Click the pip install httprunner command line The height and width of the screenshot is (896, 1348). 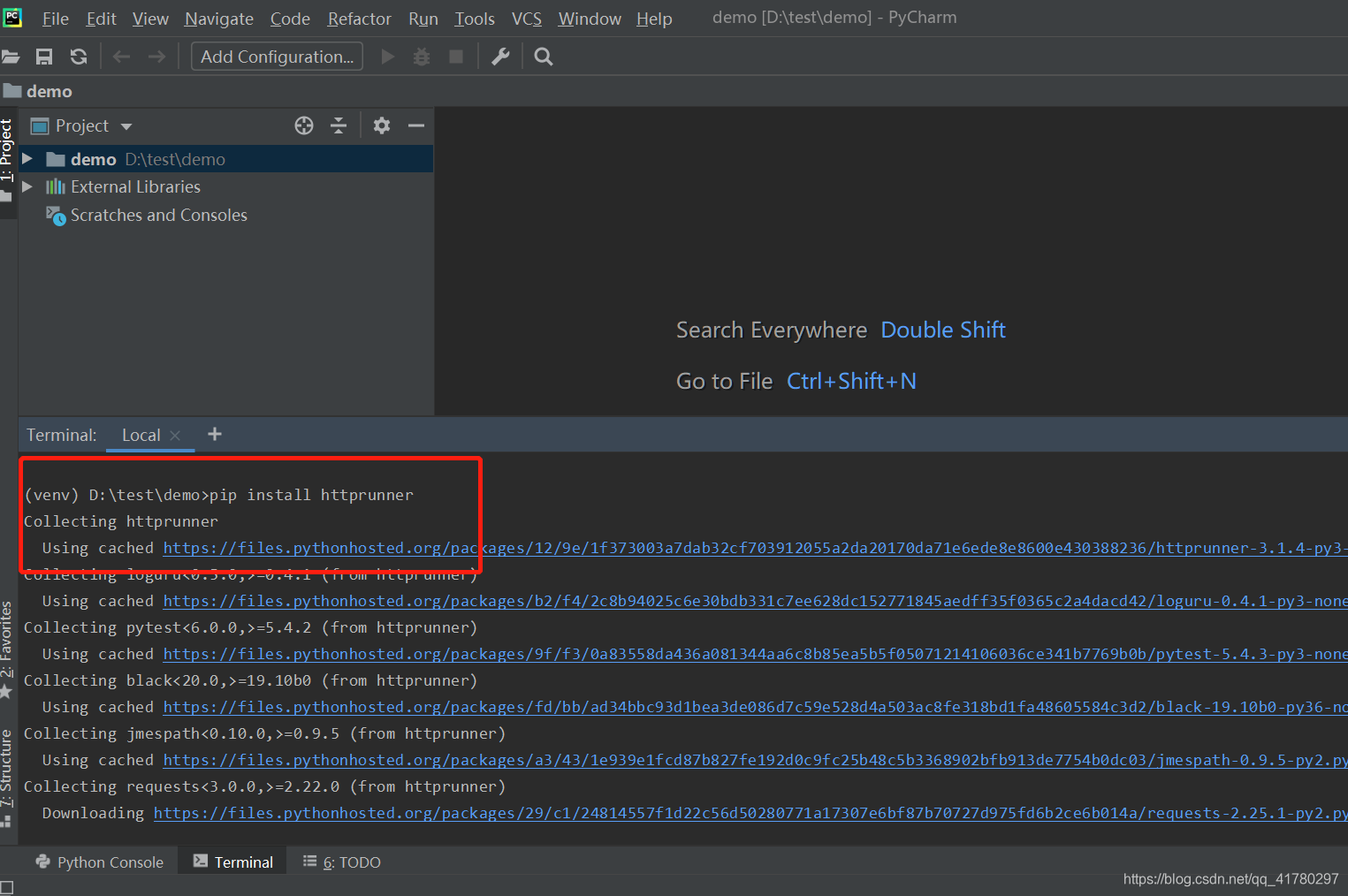pyautogui.click(x=218, y=495)
